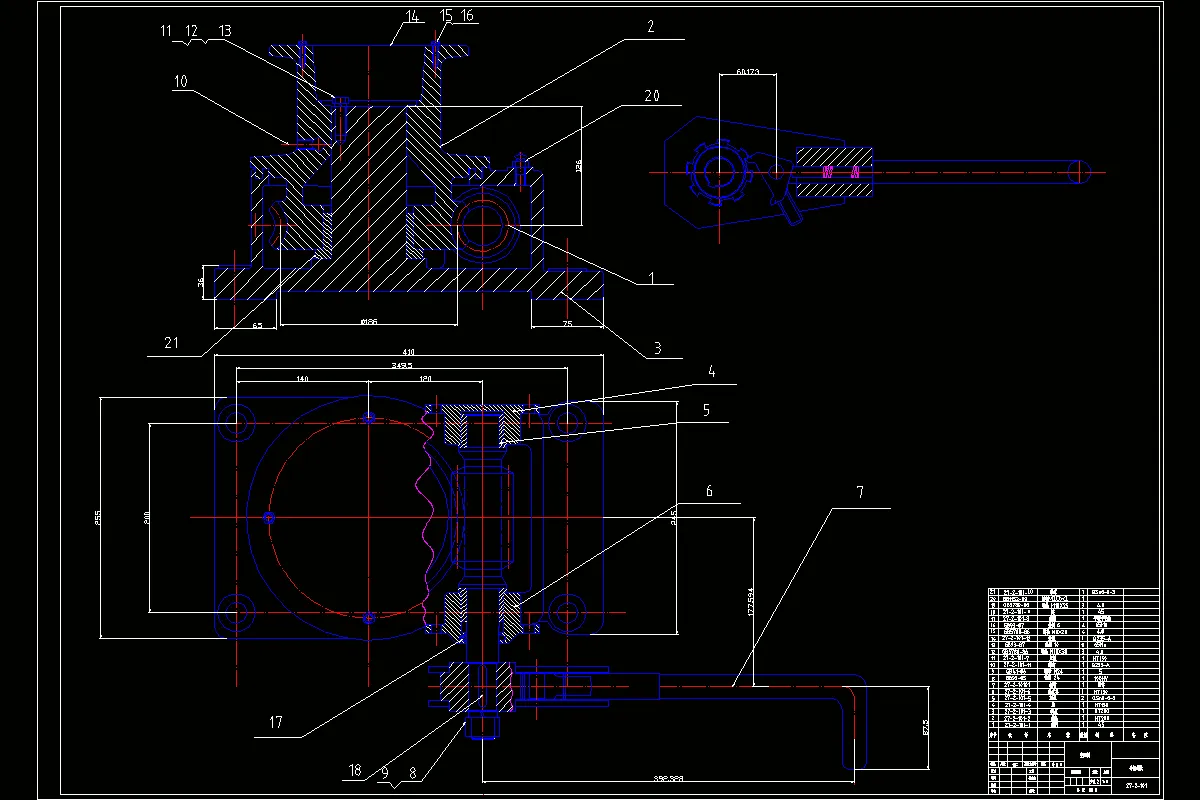Click part callout number 20
1200x800 pixels.
coord(652,96)
